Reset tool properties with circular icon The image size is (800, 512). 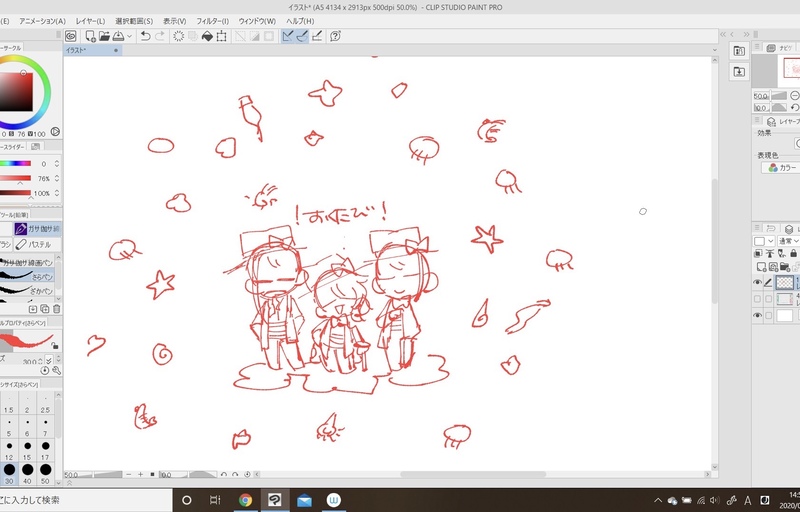(45, 371)
